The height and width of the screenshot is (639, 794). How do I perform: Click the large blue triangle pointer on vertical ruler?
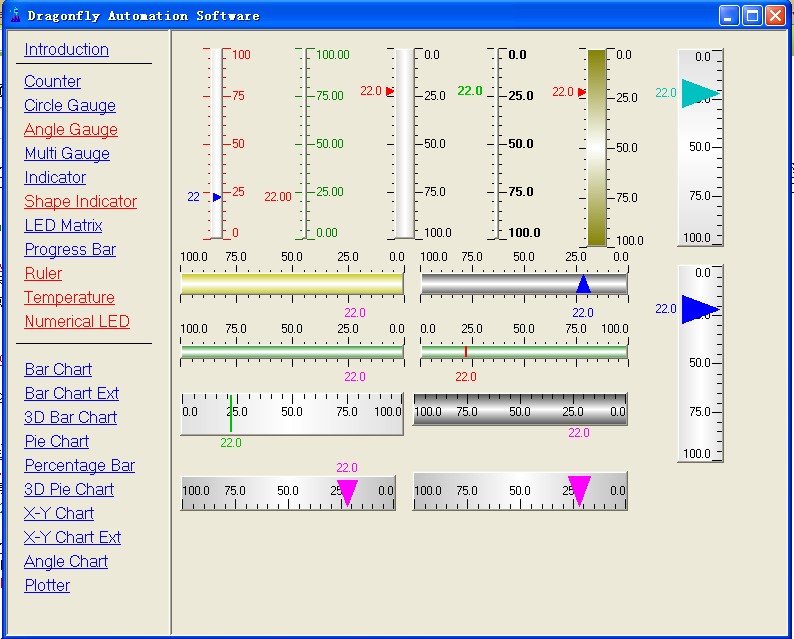click(x=700, y=309)
